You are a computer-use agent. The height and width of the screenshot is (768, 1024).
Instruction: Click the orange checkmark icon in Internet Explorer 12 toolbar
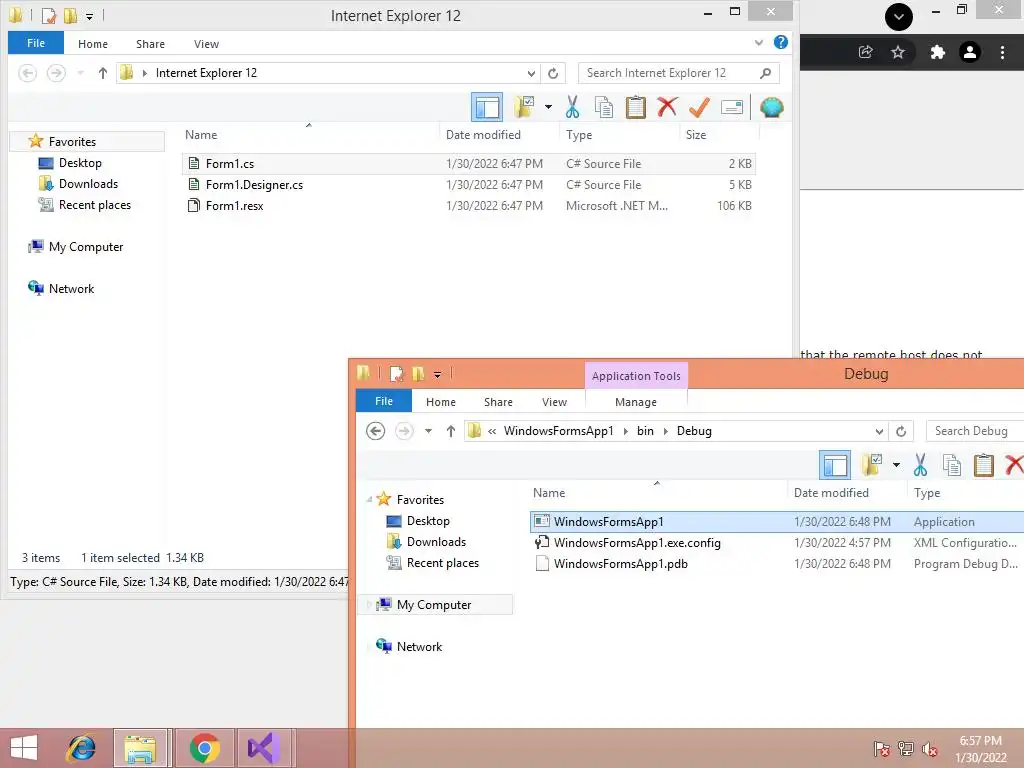point(699,107)
